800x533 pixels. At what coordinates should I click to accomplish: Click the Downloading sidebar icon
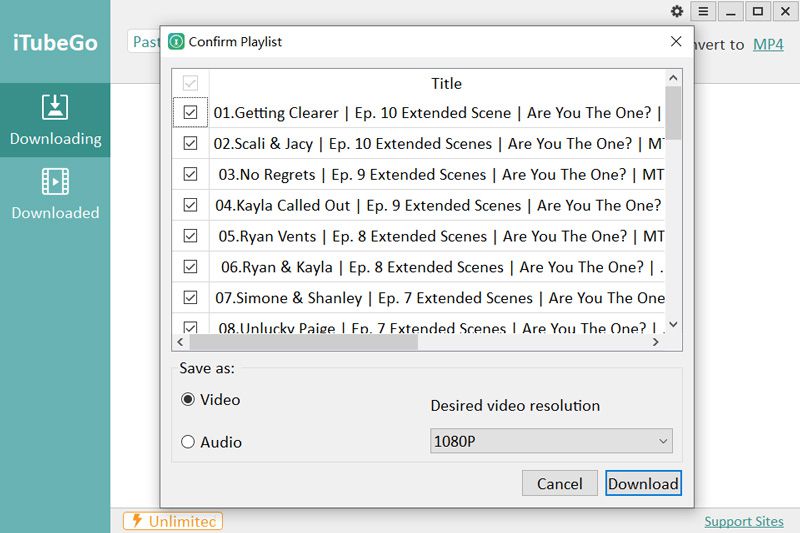(x=55, y=107)
